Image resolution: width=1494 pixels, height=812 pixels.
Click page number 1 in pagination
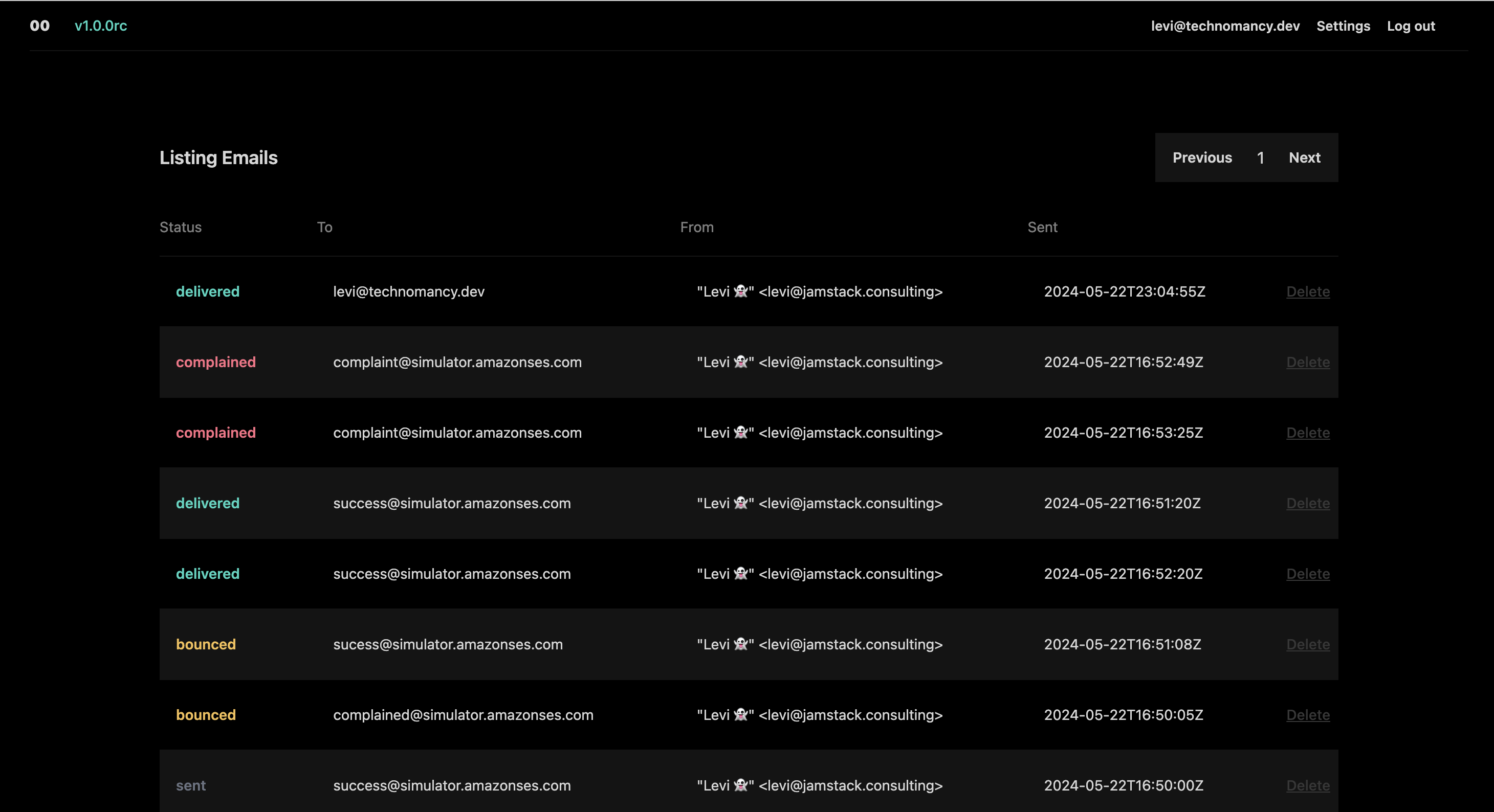[x=1260, y=157]
